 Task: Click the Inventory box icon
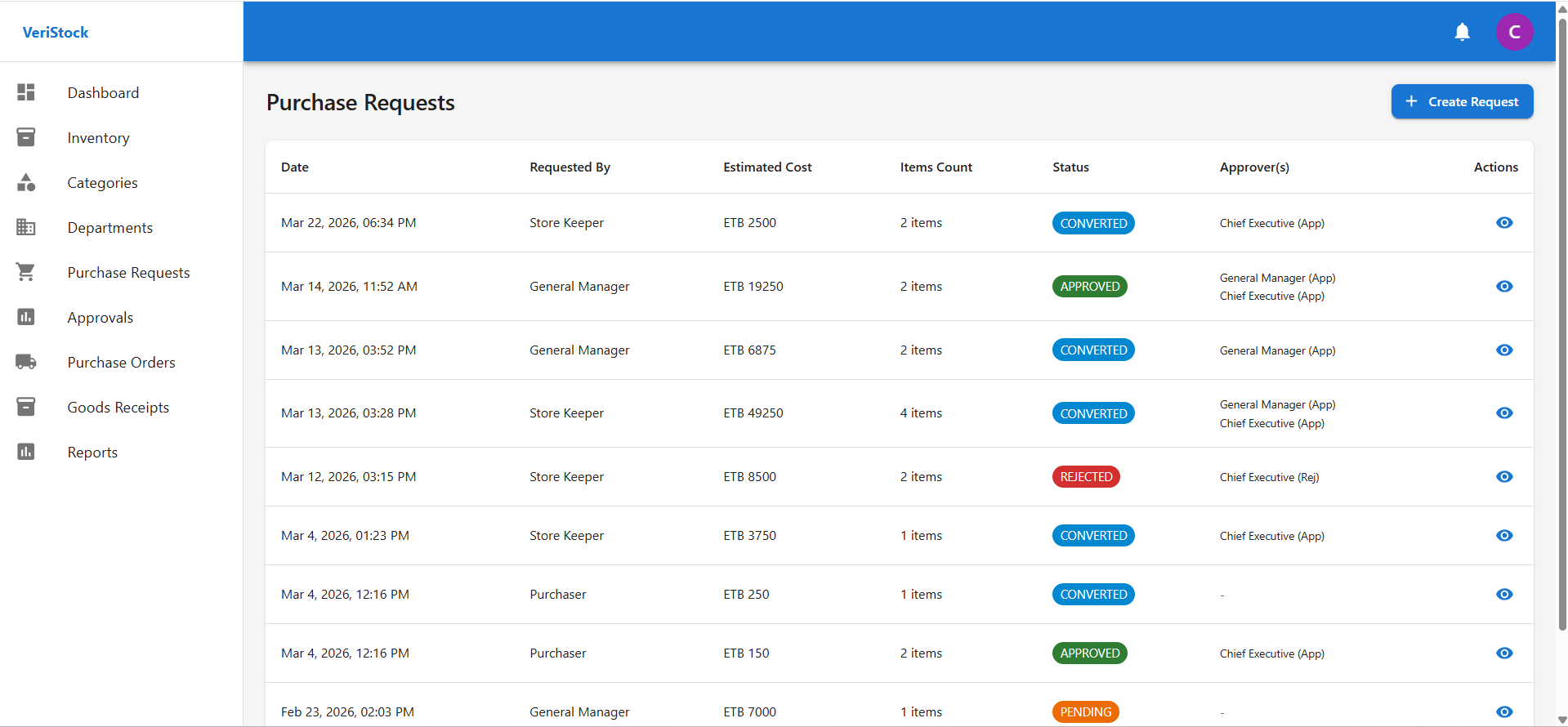[x=26, y=137]
